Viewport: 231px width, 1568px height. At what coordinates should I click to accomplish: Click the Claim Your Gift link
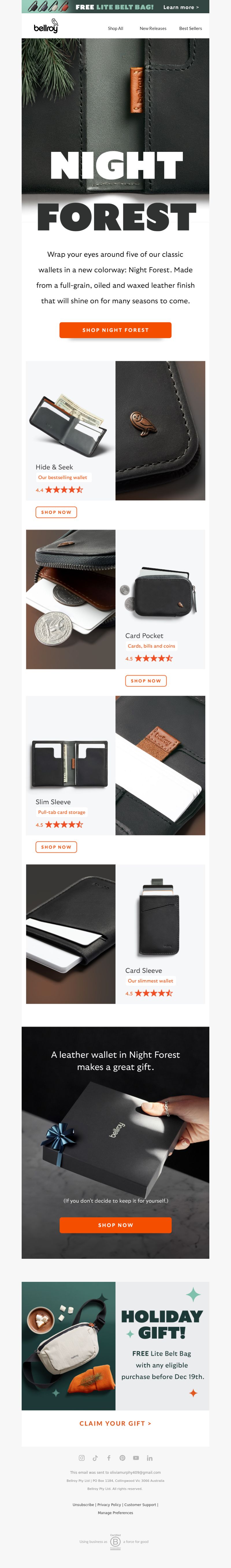click(x=115, y=1423)
